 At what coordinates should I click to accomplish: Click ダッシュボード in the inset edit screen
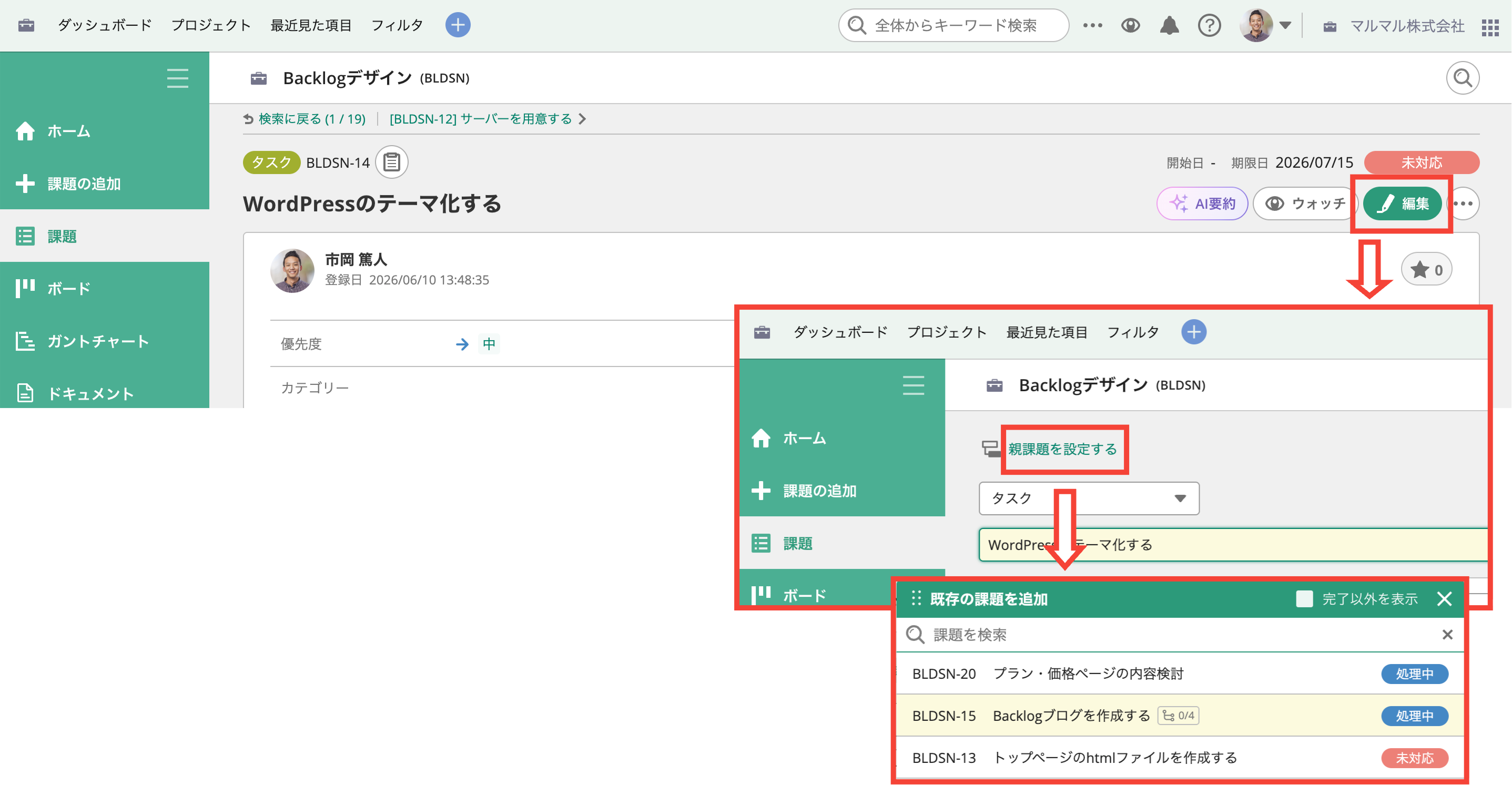coord(840,332)
